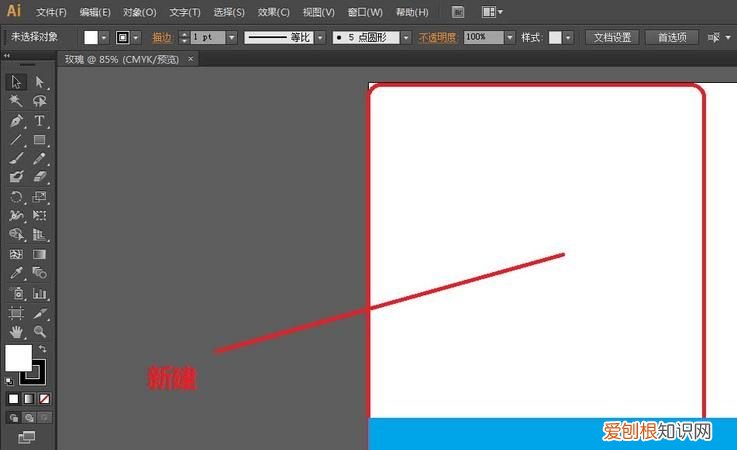Screen dimensions: 737x450
Task: Select the Rectangle tool
Action: click(39, 140)
